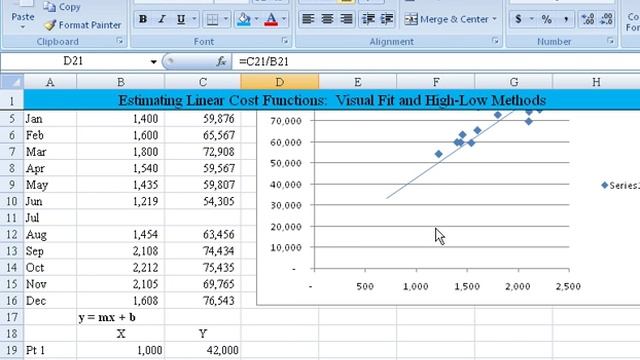640x360 pixels.
Task: Select column A header
Action: [x=50, y=82]
